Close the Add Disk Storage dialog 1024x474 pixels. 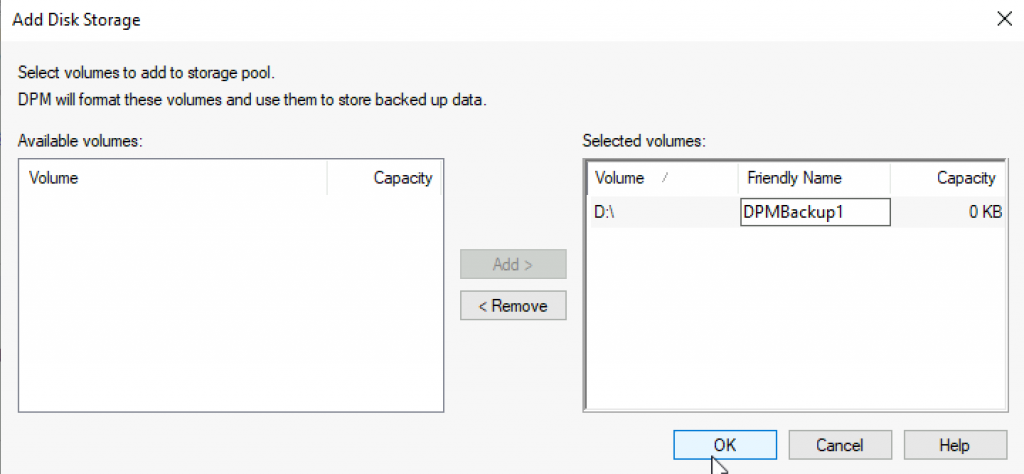1004,19
